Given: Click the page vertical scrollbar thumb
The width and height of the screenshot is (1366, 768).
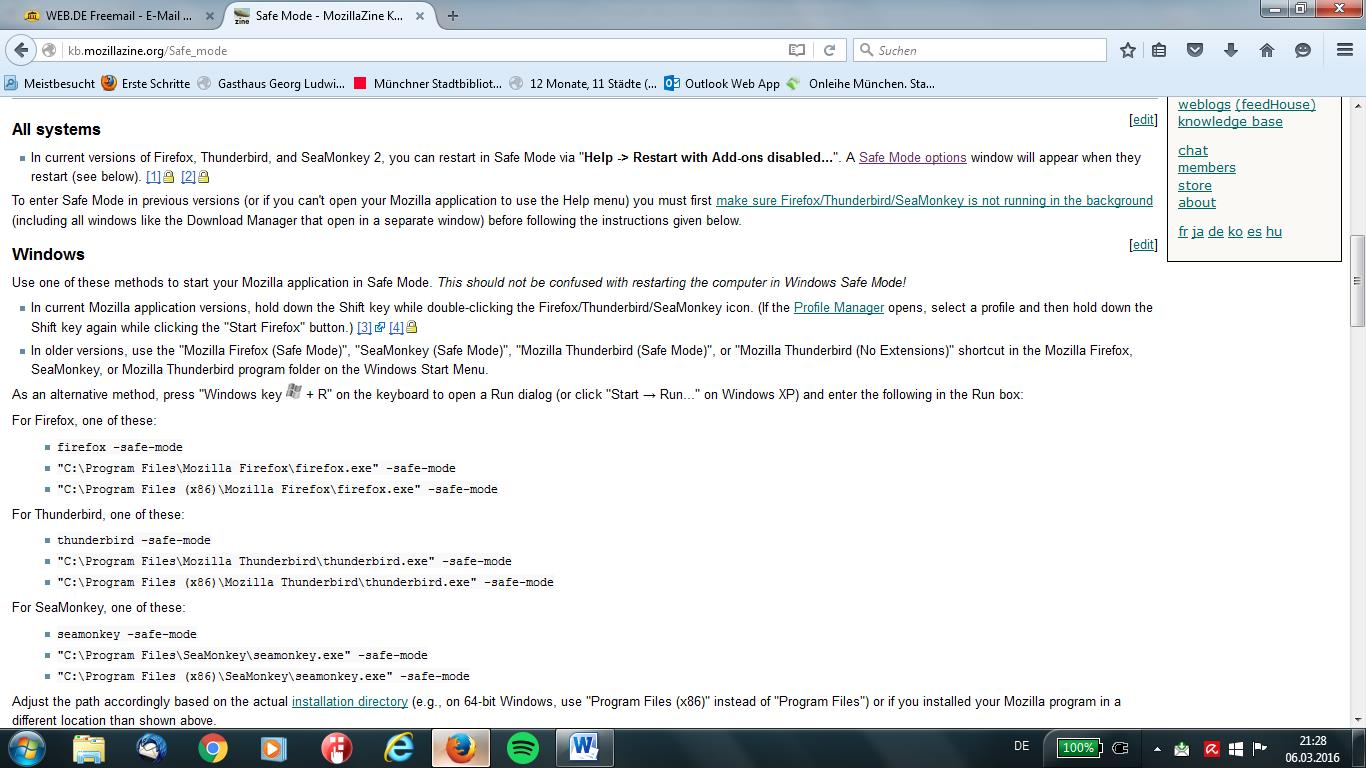Looking at the screenshot, I should coord(1357,280).
